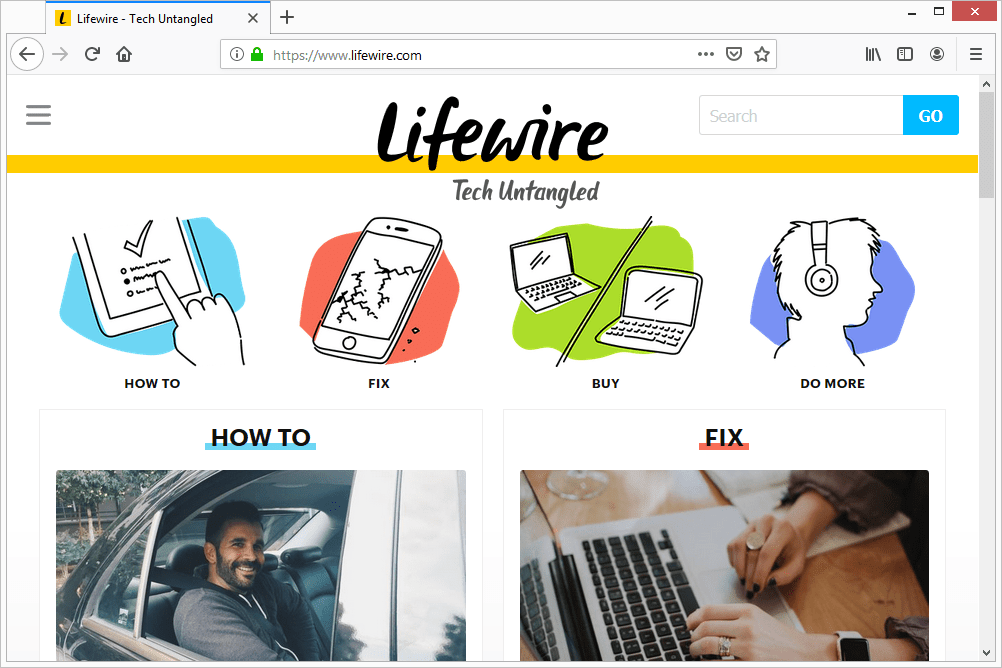Toggle the sidebars view icon

click(905, 54)
